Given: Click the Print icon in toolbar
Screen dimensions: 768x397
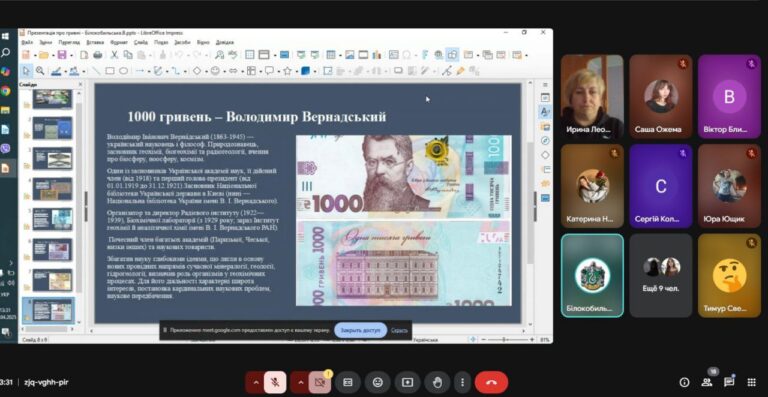Looking at the screenshot, I should [98, 55].
